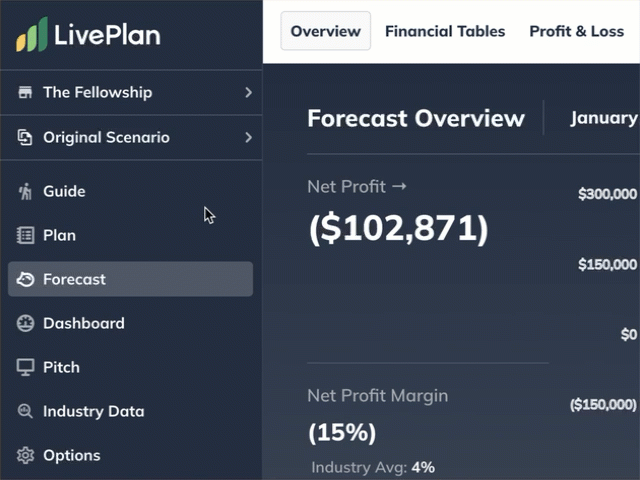
Task: Open the Original Scenario menu
Action: tap(131, 137)
